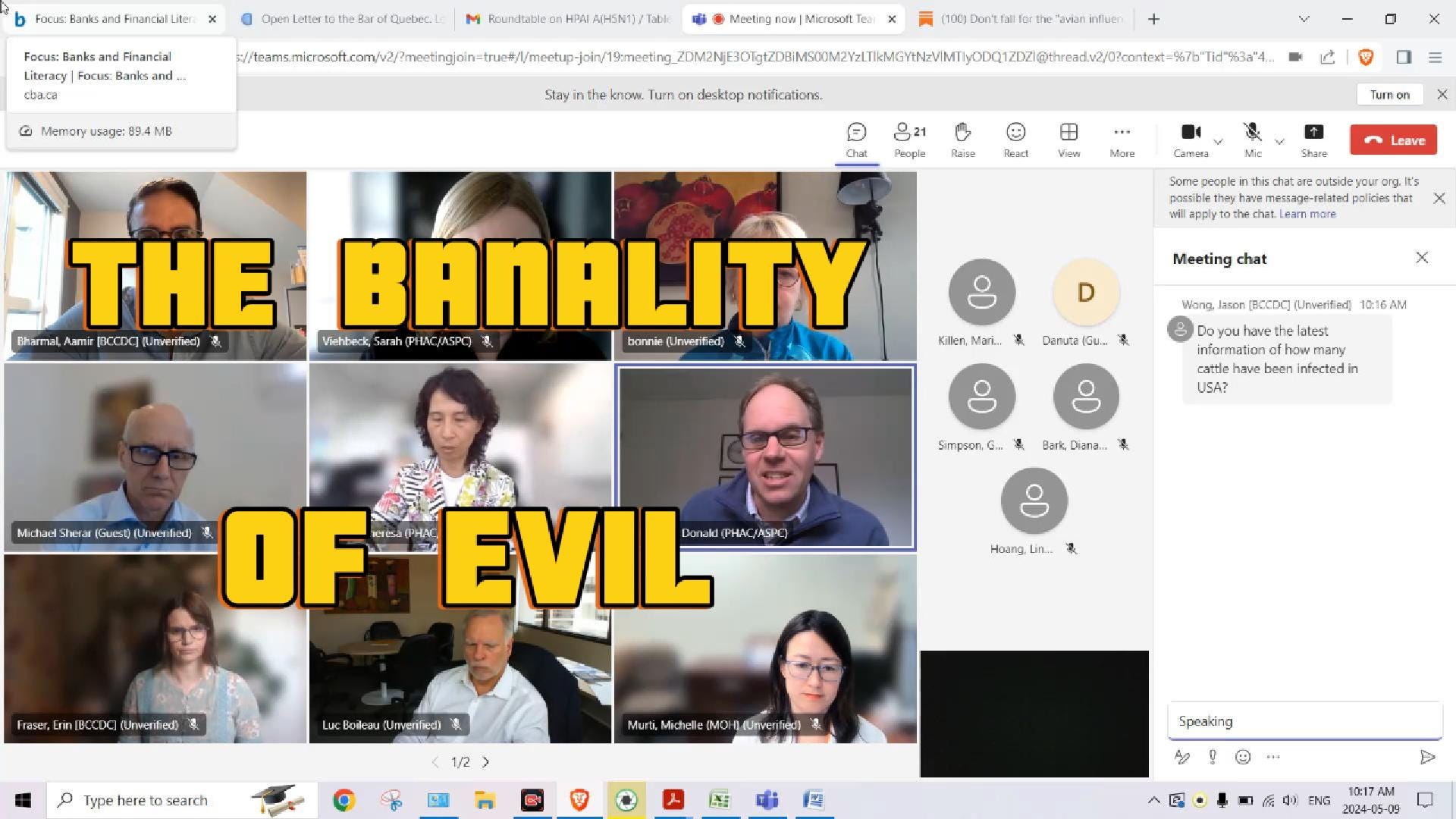The height and width of the screenshot is (819, 1456).
Task: Raise hand in the meeting
Action: click(963, 140)
